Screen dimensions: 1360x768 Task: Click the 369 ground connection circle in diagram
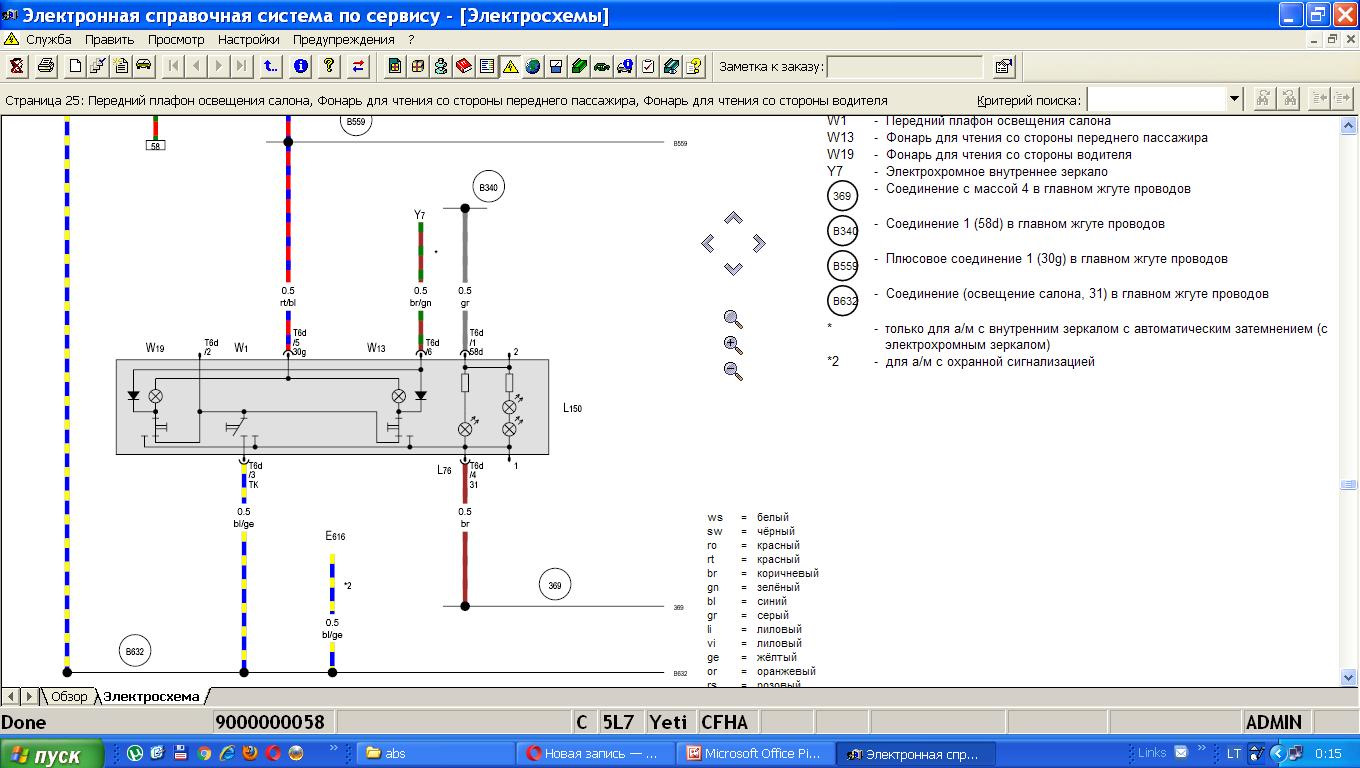pyautogui.click(x=555, y=585)
